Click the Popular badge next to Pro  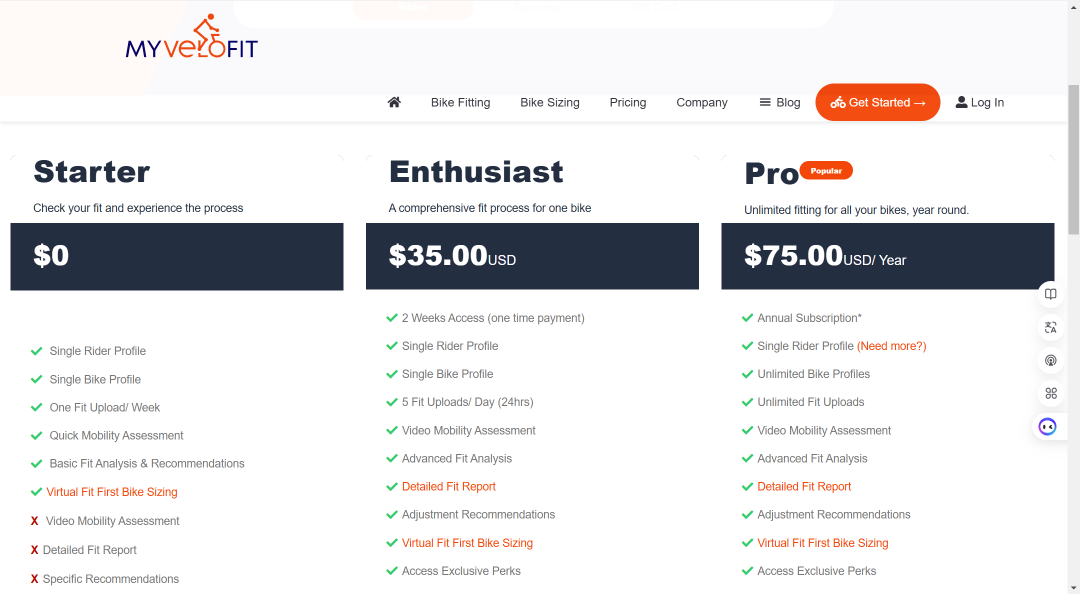tap(826, 170)
